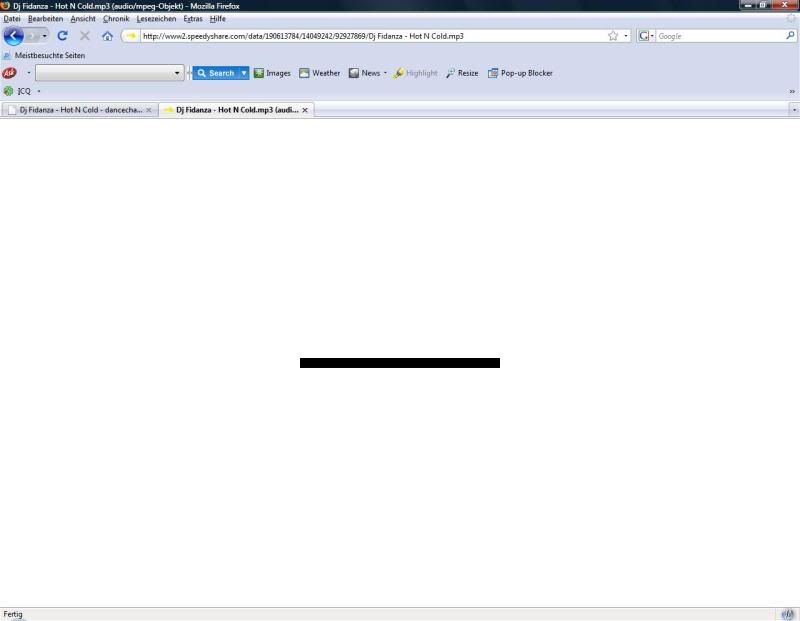Screen dimensions: 800x621
Task: Click the magnifier in Google search box
Action: pos(790,36)
